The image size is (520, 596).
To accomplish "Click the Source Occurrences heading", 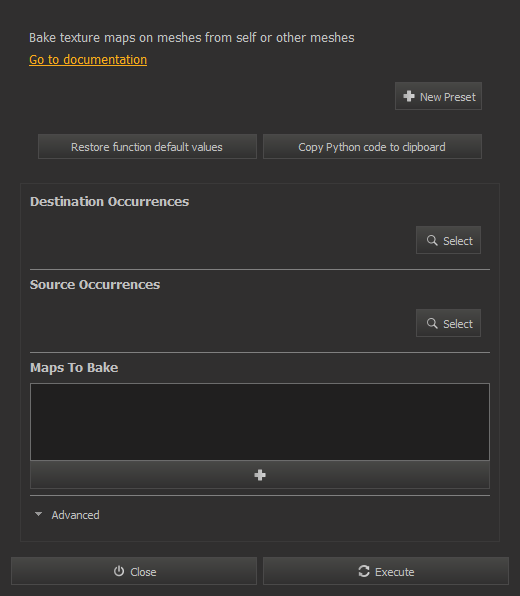I will click(x=95, y=285).
